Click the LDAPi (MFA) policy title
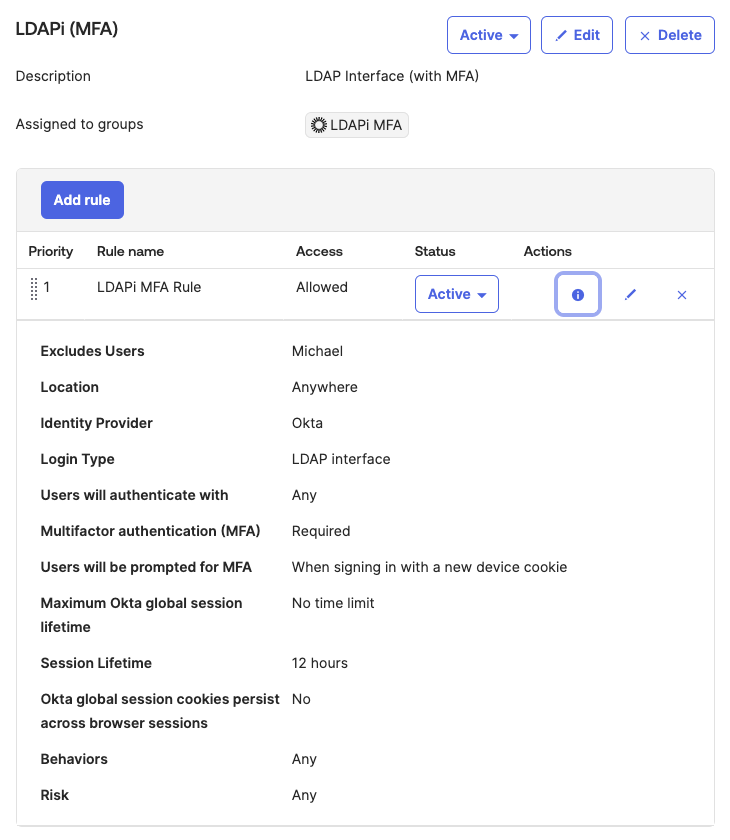730x840 pixels. tap(67, 29)
